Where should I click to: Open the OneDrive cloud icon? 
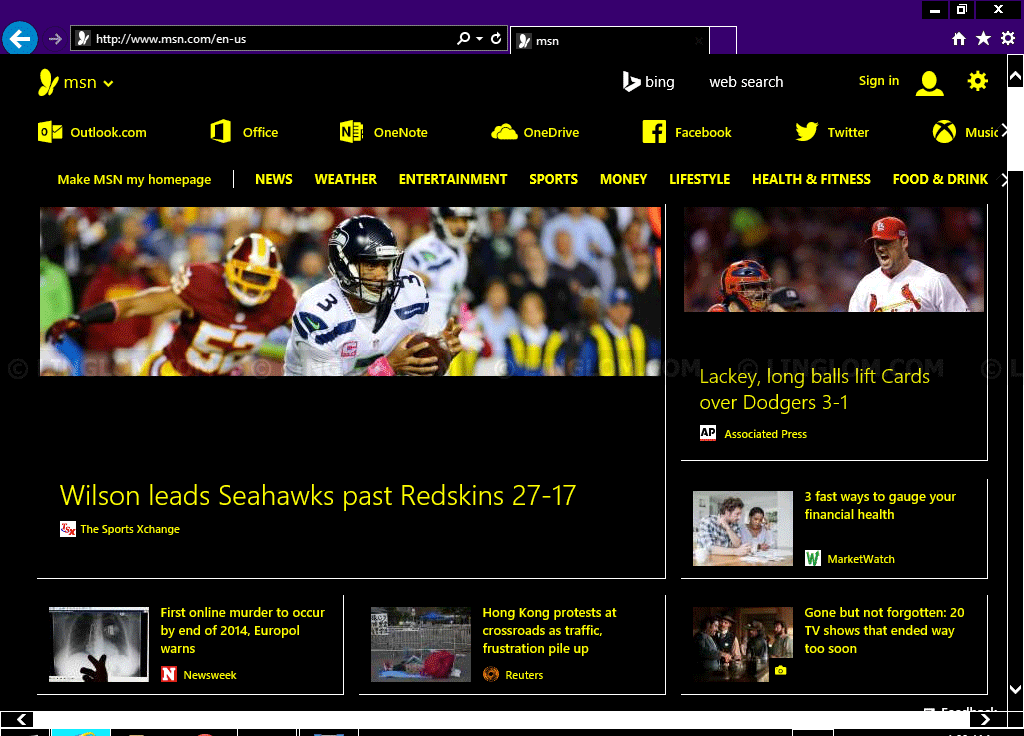pyautogui.click(x=504, y=133)
